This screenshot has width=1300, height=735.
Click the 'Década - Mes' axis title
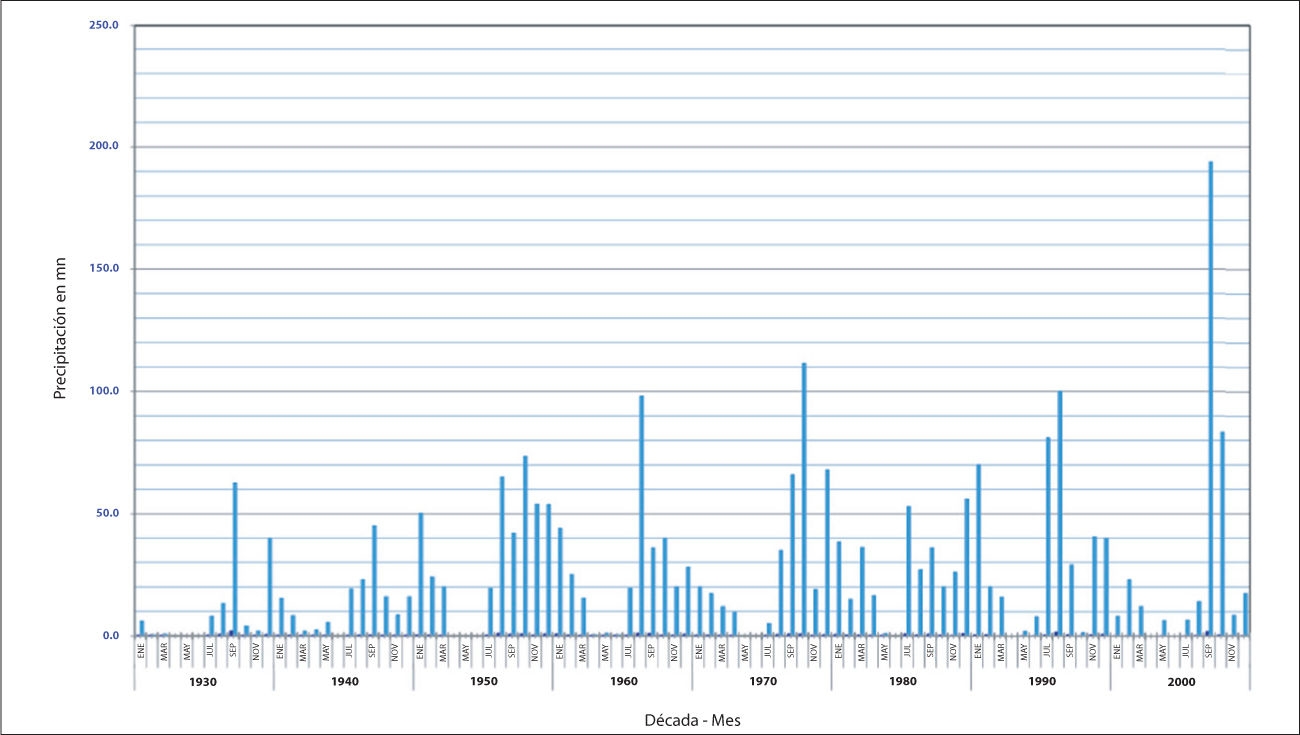pos(692,718)
